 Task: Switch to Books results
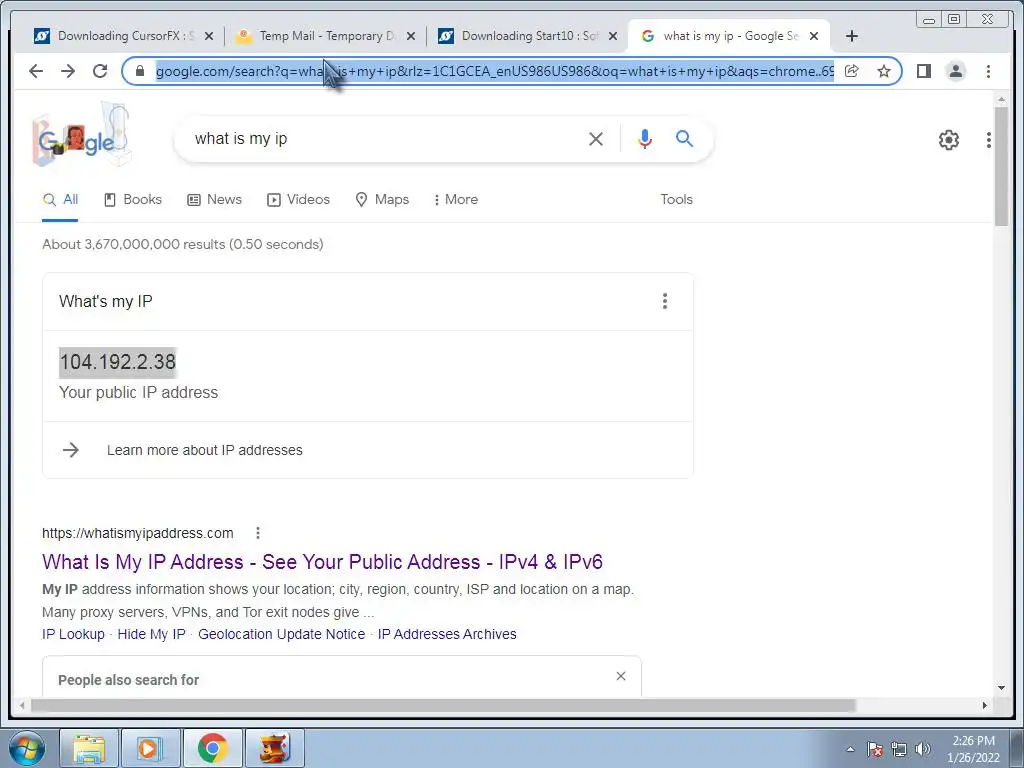coord(133,200)
